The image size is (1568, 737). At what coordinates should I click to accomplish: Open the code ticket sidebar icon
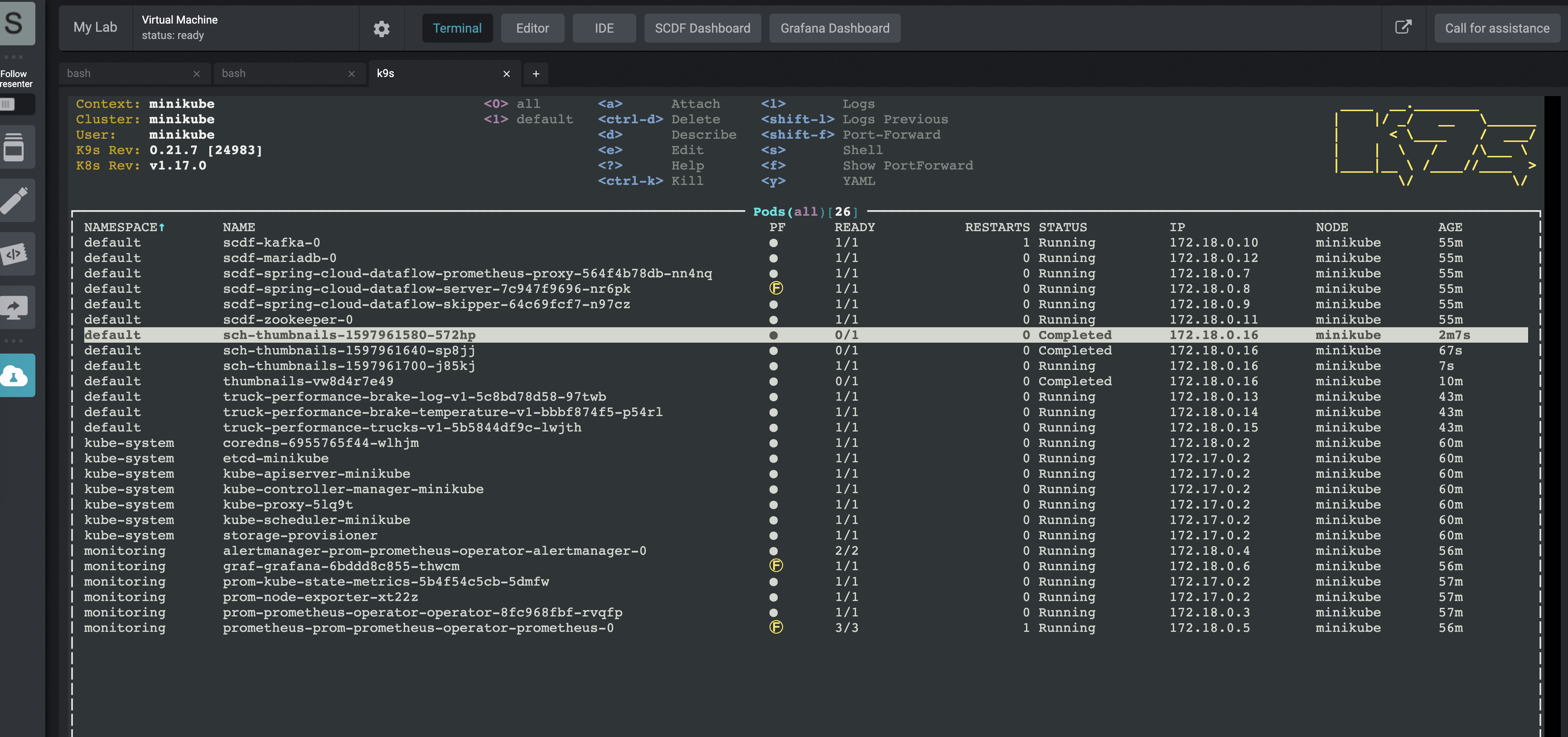click(x=15, y=254)
